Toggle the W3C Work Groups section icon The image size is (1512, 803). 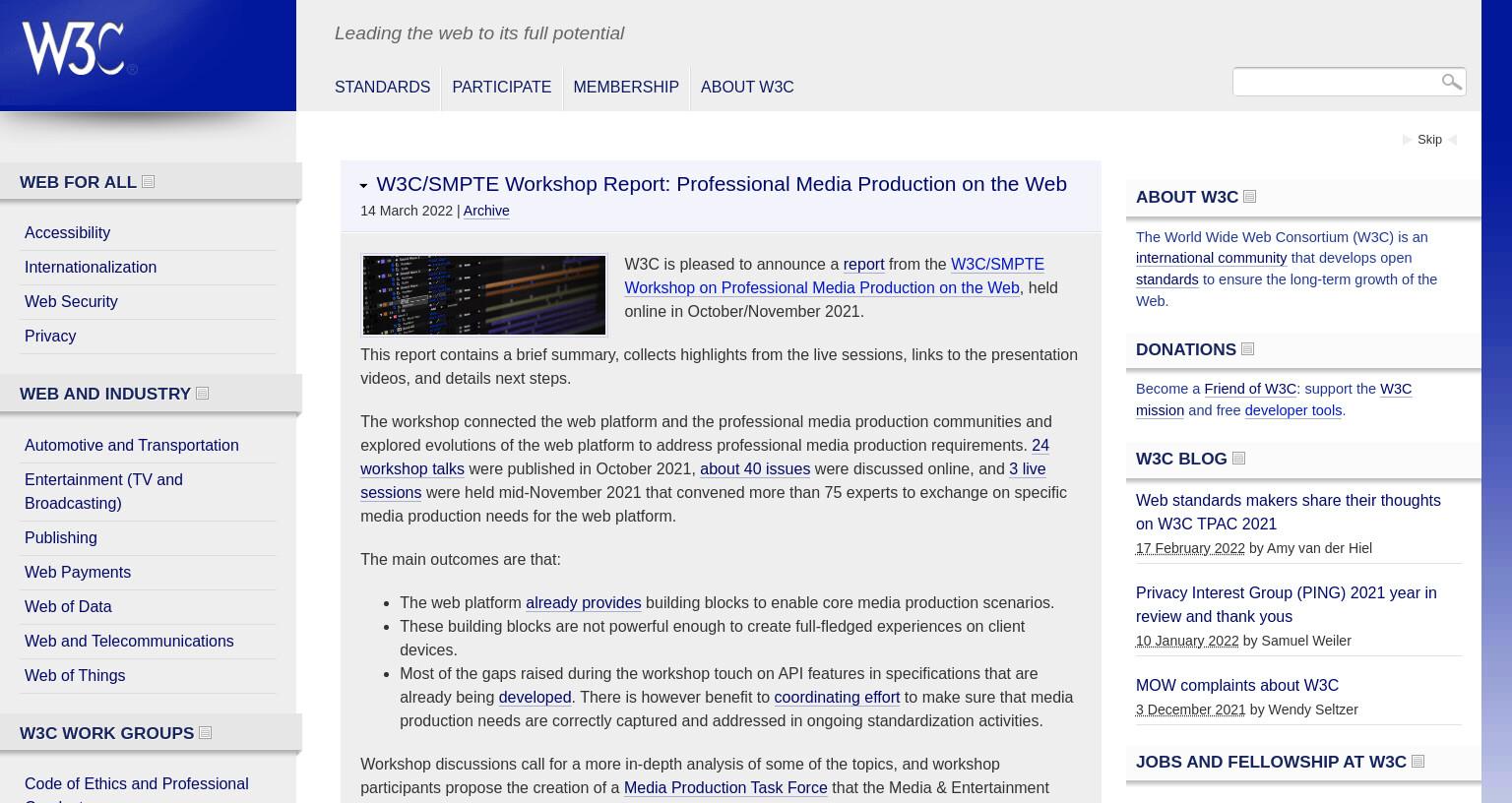[x=205, y=733]
